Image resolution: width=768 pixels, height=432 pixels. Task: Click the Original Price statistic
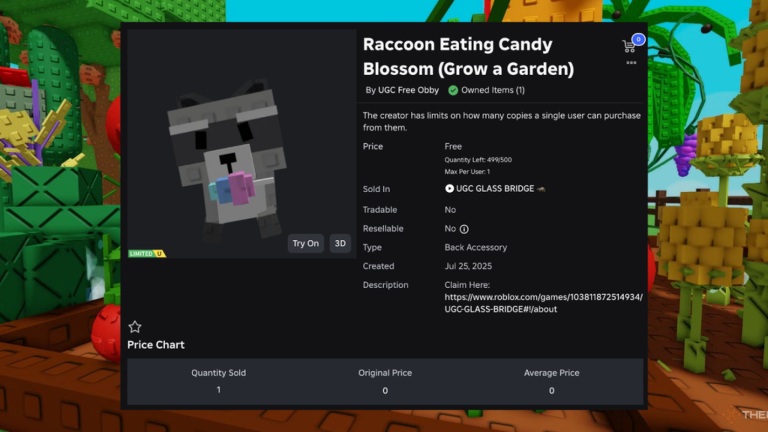click(x=385, y=382)
